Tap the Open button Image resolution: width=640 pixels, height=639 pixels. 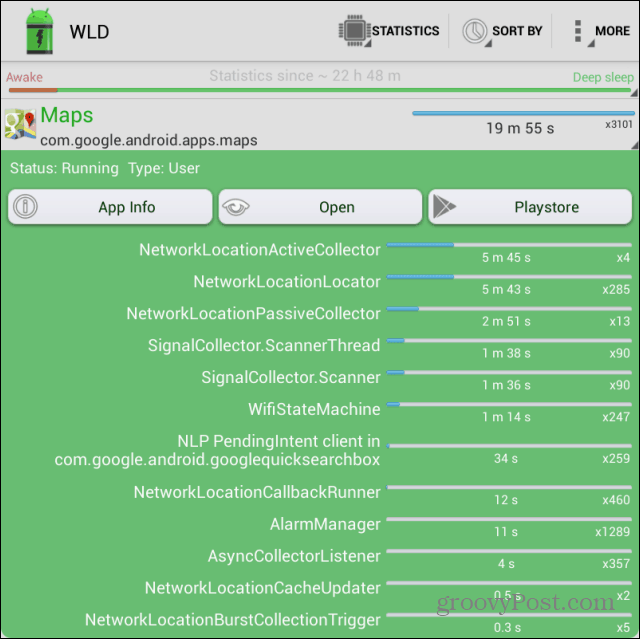320,206
